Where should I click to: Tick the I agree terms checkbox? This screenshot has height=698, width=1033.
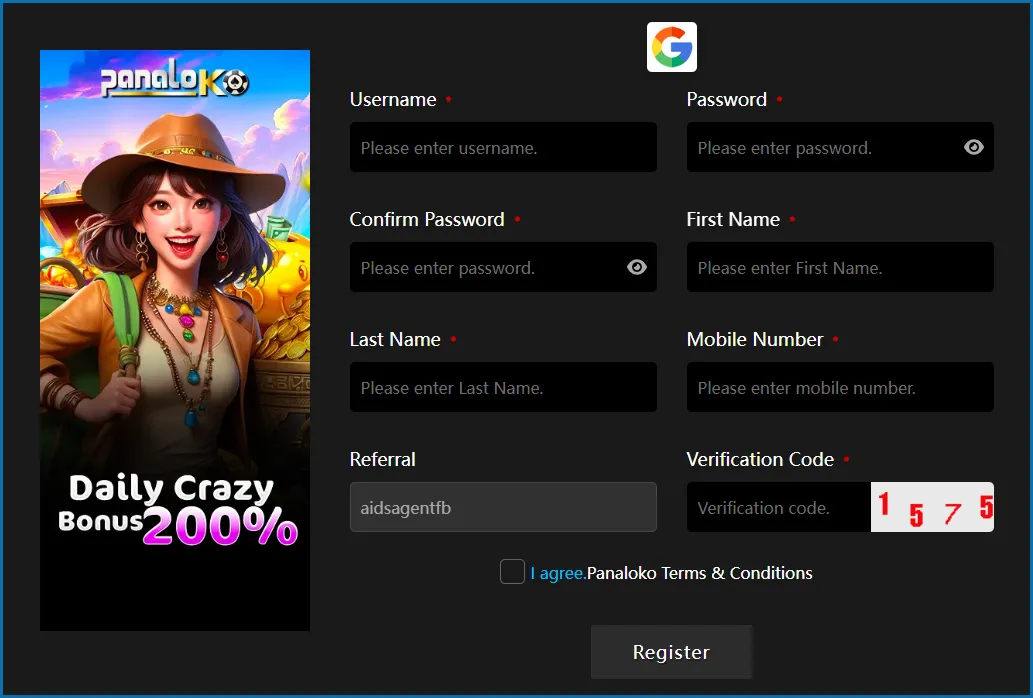(x=512, y=572)
